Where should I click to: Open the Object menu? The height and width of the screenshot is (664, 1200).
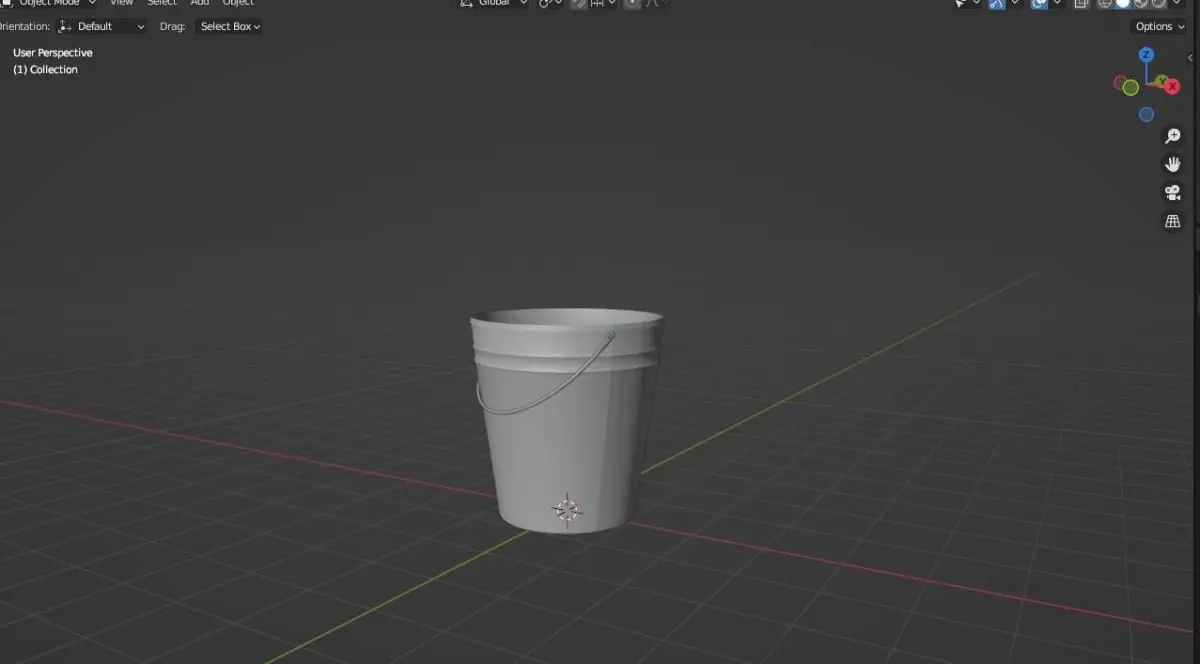[238, 3]
